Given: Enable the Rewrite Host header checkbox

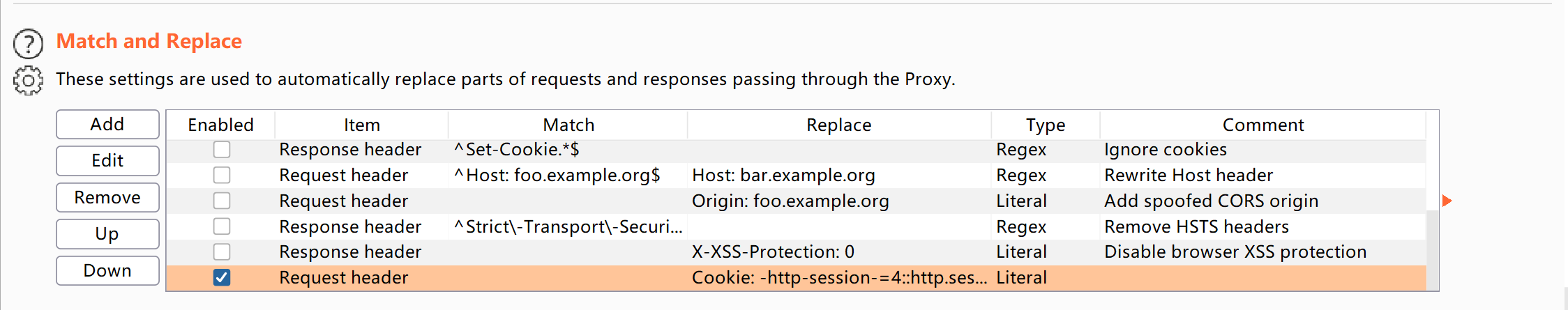Looking at the screenshot, I should pyautogui.click(x=222, y=175).
